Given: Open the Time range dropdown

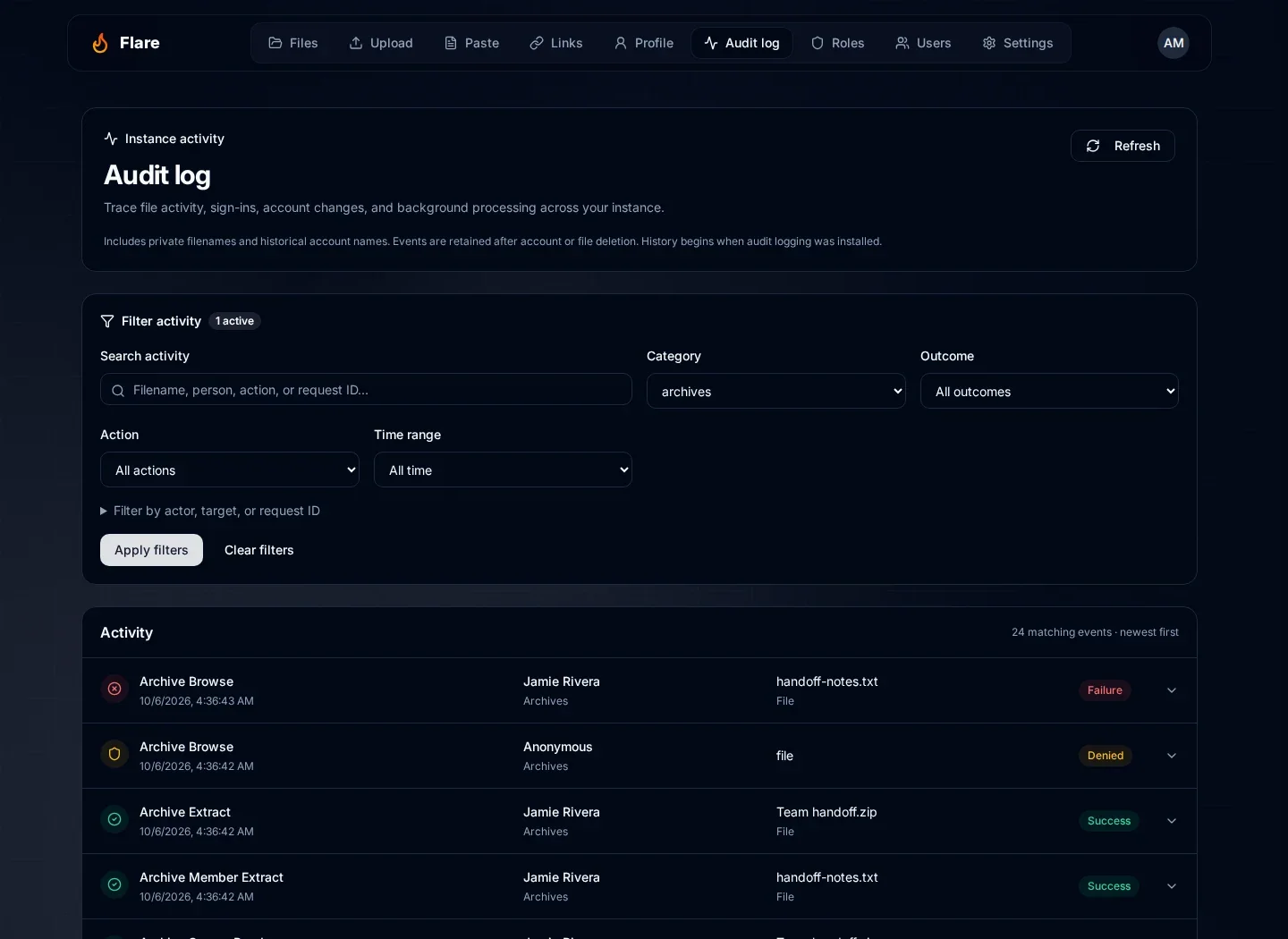Looking at the screenshot, I should pos(503,469).
